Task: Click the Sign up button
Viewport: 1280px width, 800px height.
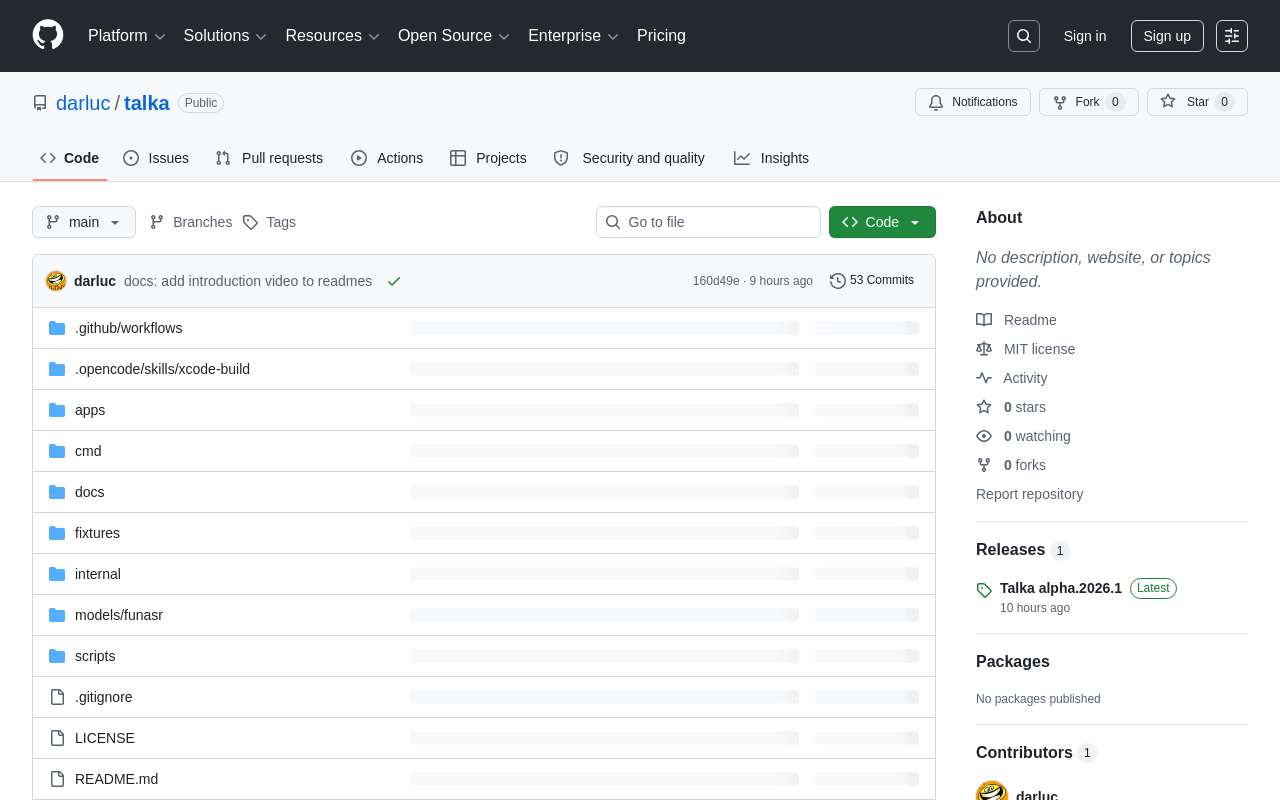Action: [1167, 36]
